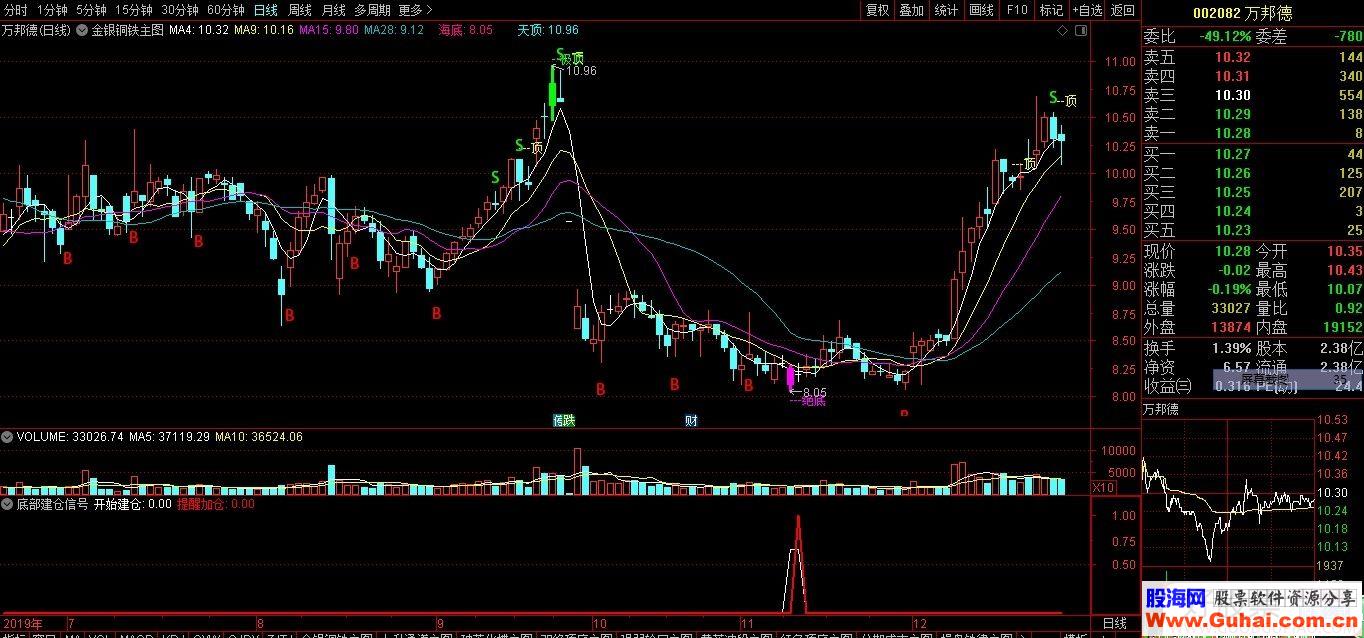Switch to the 60分钟 period tab
This screenshot has width=1364, height=638.
tap(226, 10)
